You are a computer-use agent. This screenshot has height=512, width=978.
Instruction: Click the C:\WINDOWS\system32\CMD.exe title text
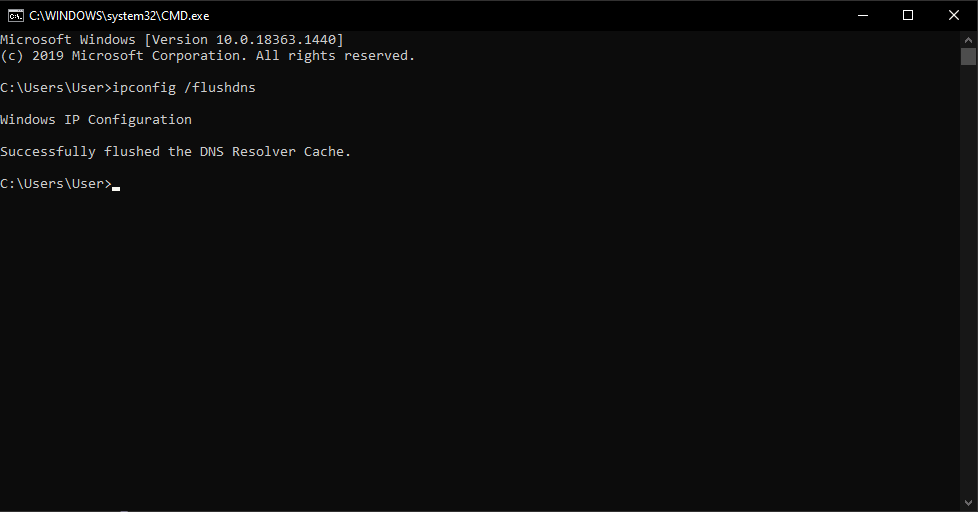(119, 15)
